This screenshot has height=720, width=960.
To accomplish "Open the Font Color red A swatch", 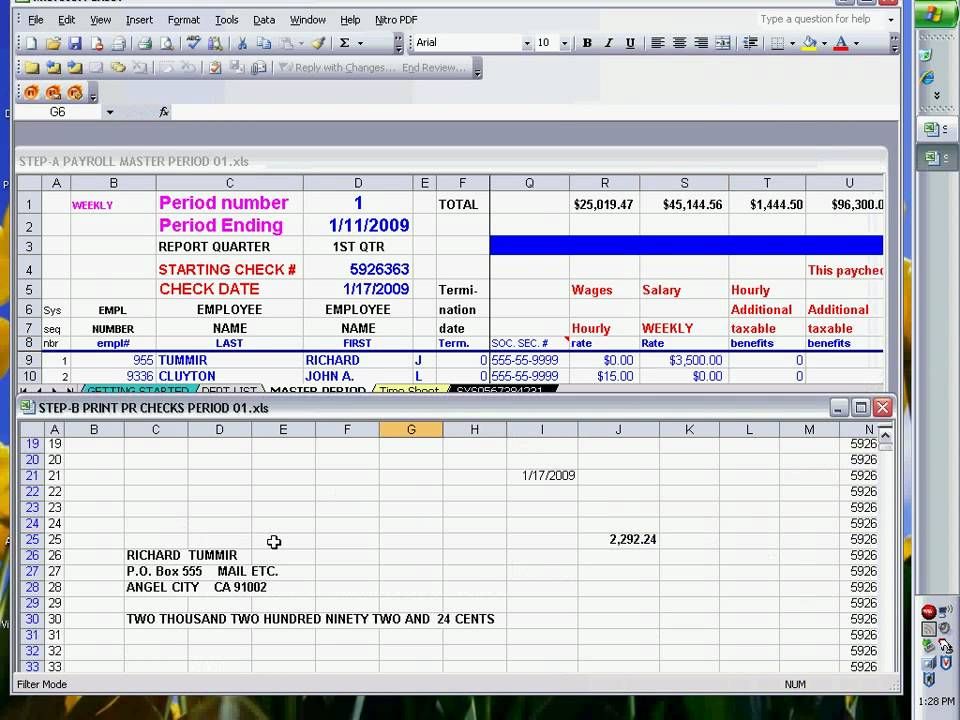I will click(x=841, y=43).
